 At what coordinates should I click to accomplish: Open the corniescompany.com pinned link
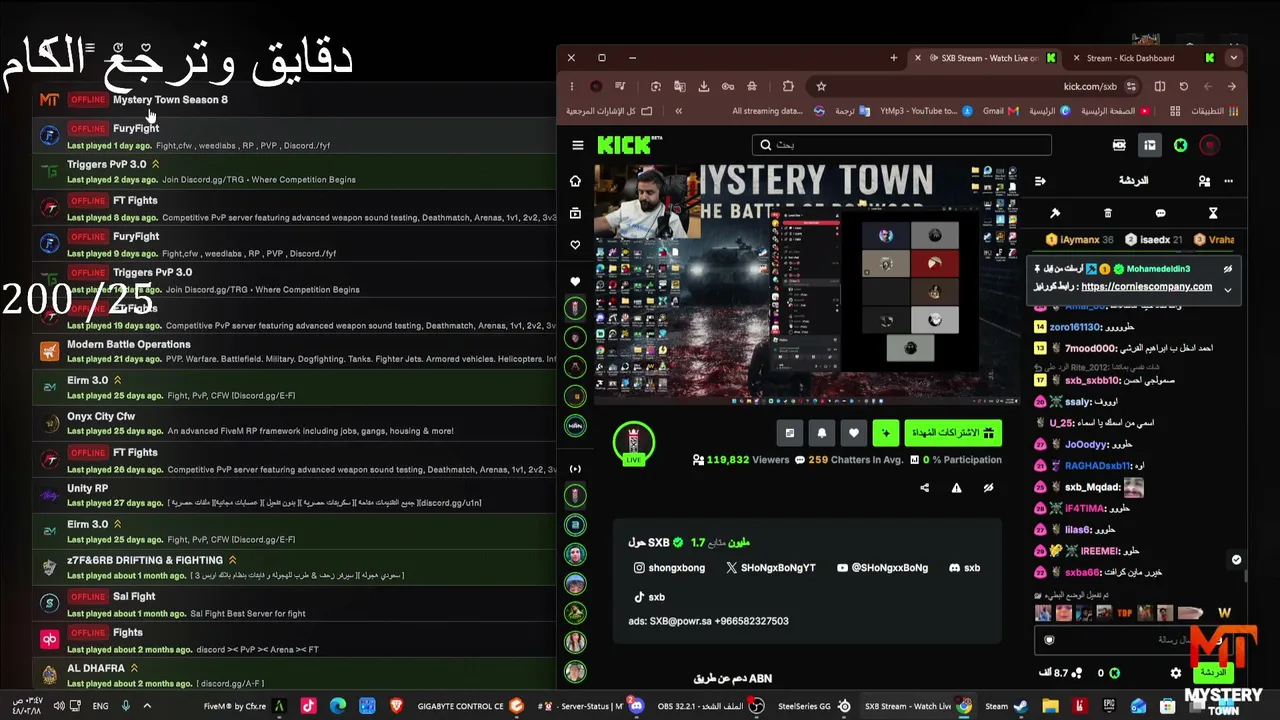click(1146, 287)
